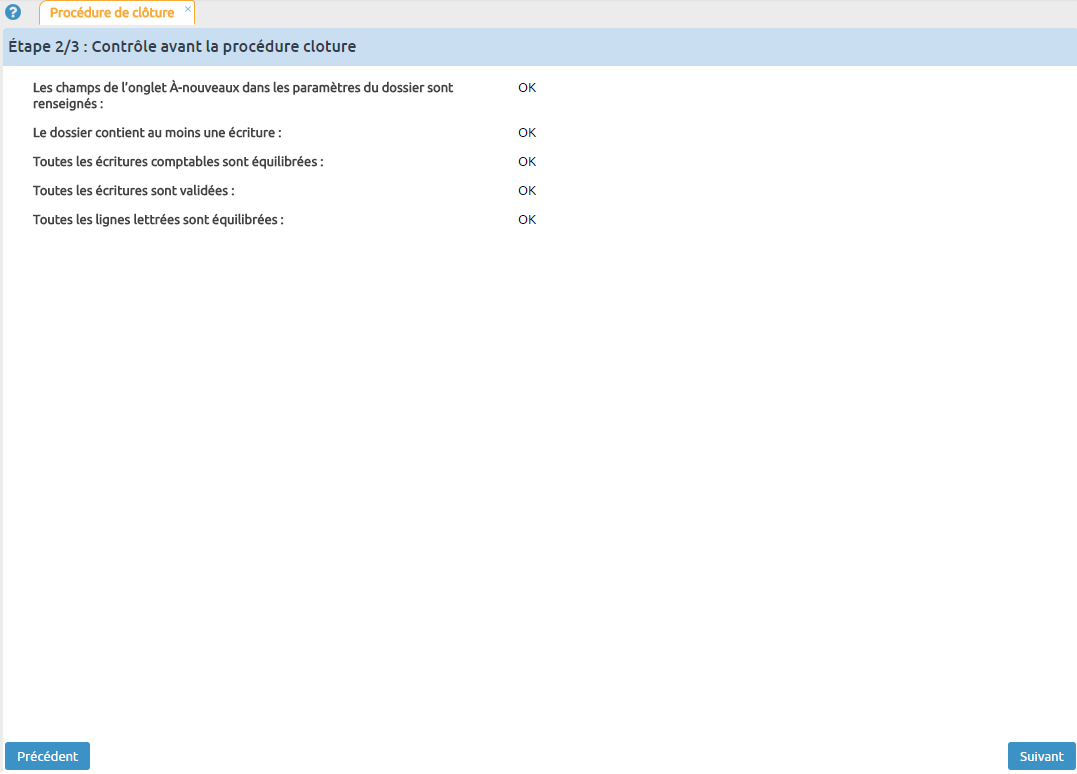Screen dimensions: 1077x774
Task: Click the Suivant button
Action: click(x=1041, y=756)
